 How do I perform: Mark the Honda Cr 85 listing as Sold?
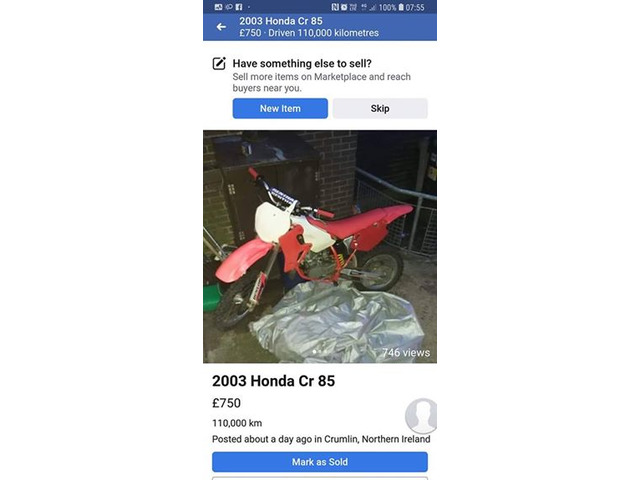(320, 462)
